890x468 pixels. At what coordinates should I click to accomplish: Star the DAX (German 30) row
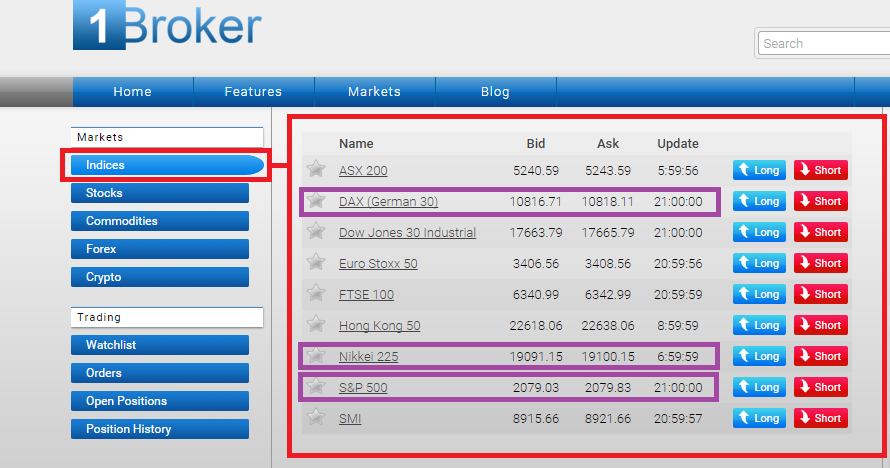316,200
